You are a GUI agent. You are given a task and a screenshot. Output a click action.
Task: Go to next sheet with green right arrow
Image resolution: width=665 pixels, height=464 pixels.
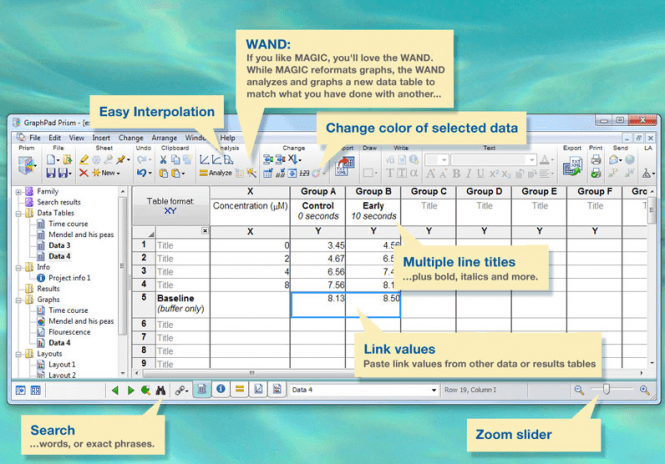(131, 390)
